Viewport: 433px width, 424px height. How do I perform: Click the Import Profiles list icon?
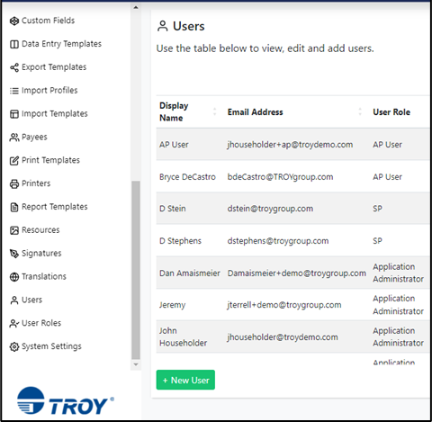[x=14, y=91]
